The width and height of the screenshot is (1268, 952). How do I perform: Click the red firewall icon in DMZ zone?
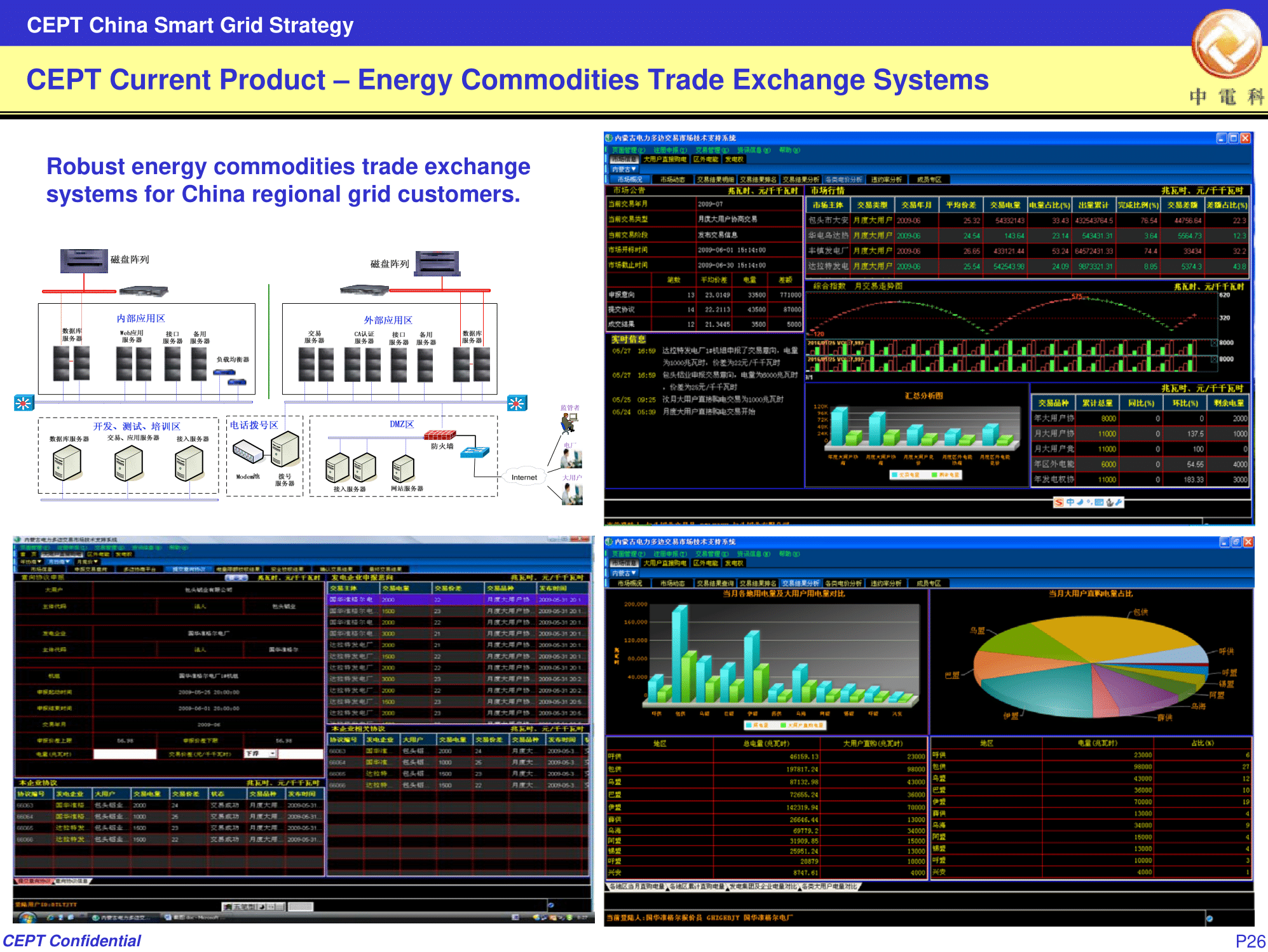coord(440,435)
